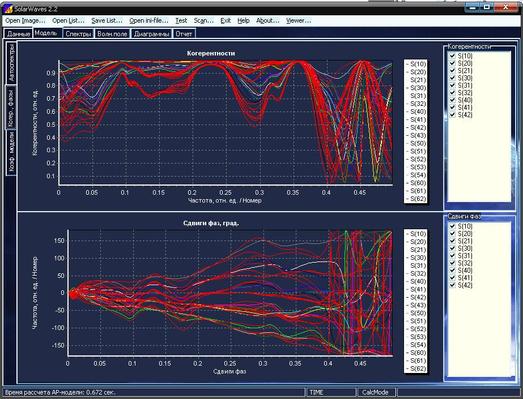
Task: Select the Отчет tab
Action: point(184,34)
